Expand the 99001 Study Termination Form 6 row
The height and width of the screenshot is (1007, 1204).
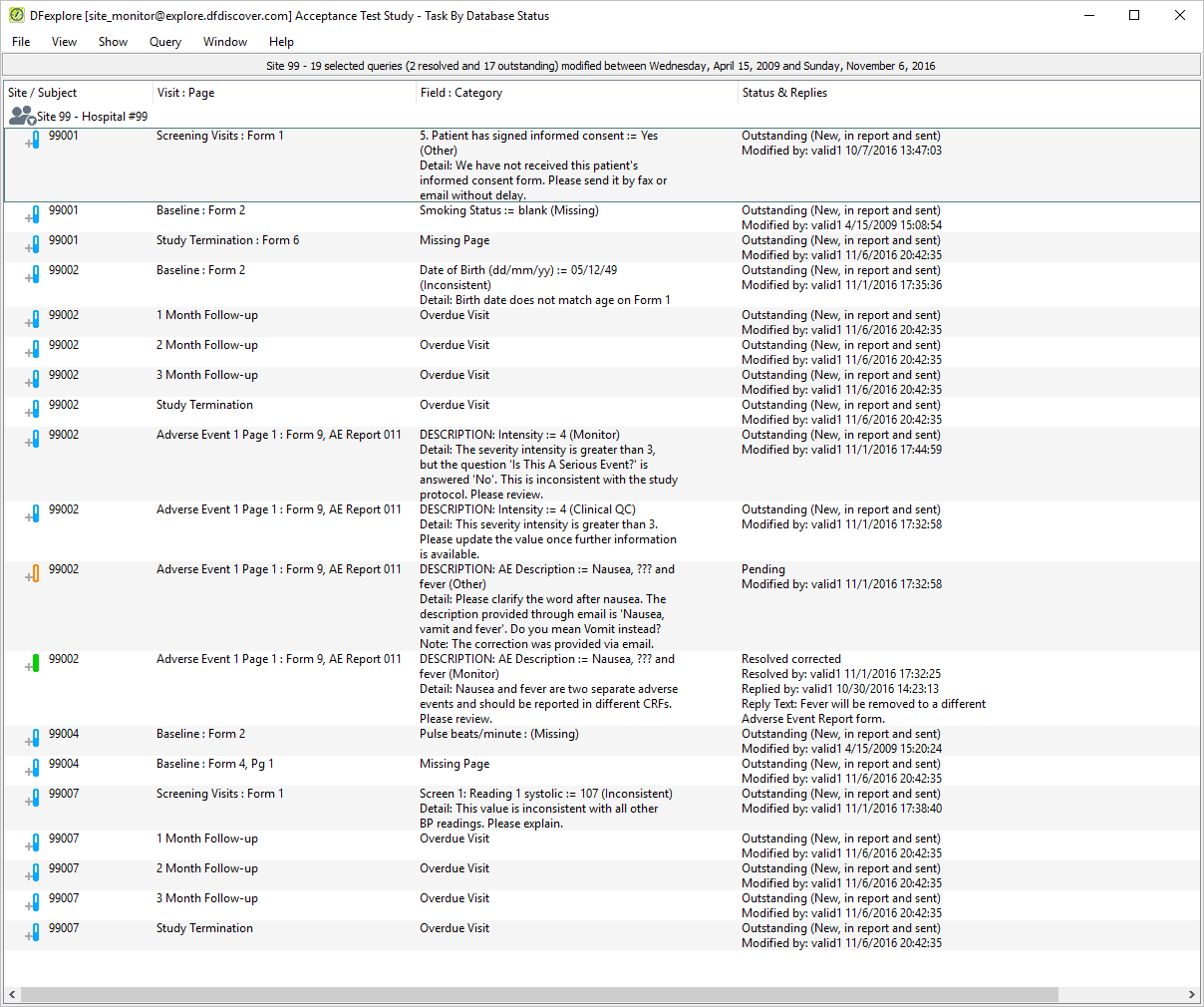click(28, 247)
